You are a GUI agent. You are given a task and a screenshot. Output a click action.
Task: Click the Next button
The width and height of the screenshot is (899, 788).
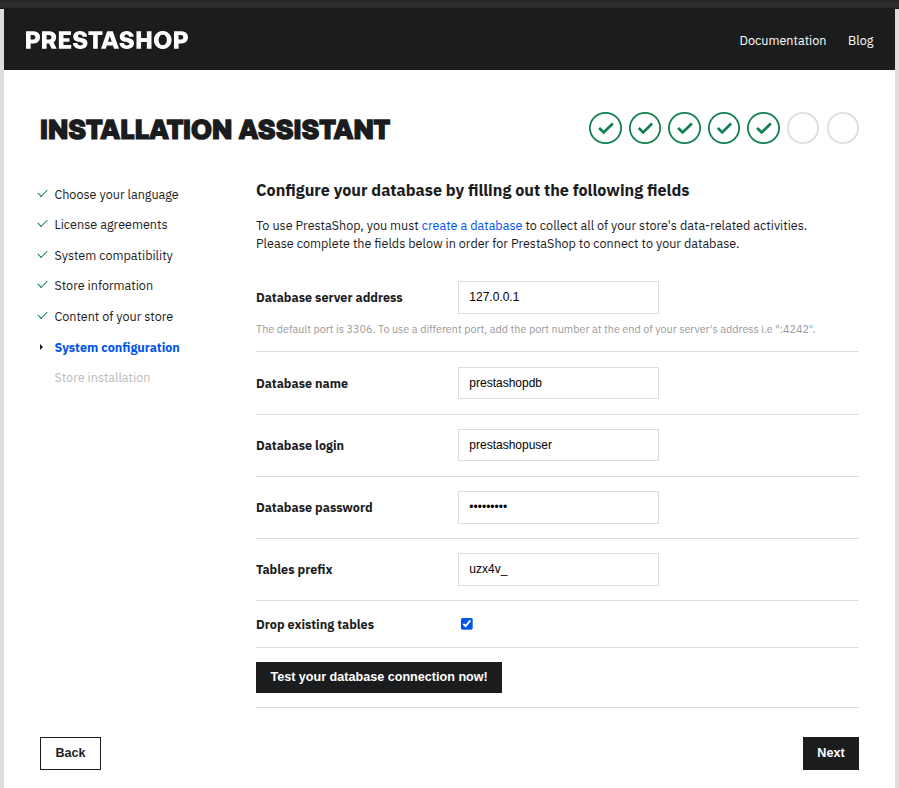(830, 753)
